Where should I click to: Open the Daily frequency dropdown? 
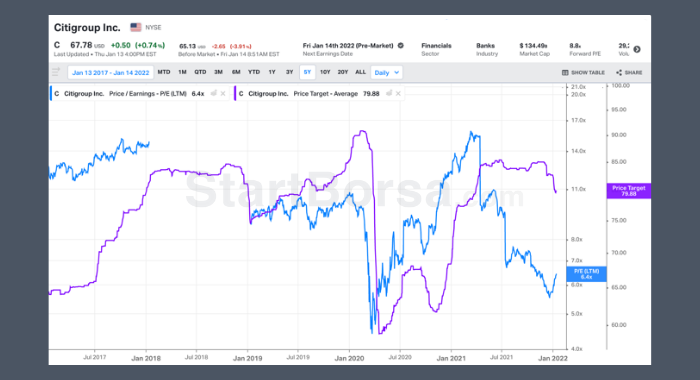point(387,72)
